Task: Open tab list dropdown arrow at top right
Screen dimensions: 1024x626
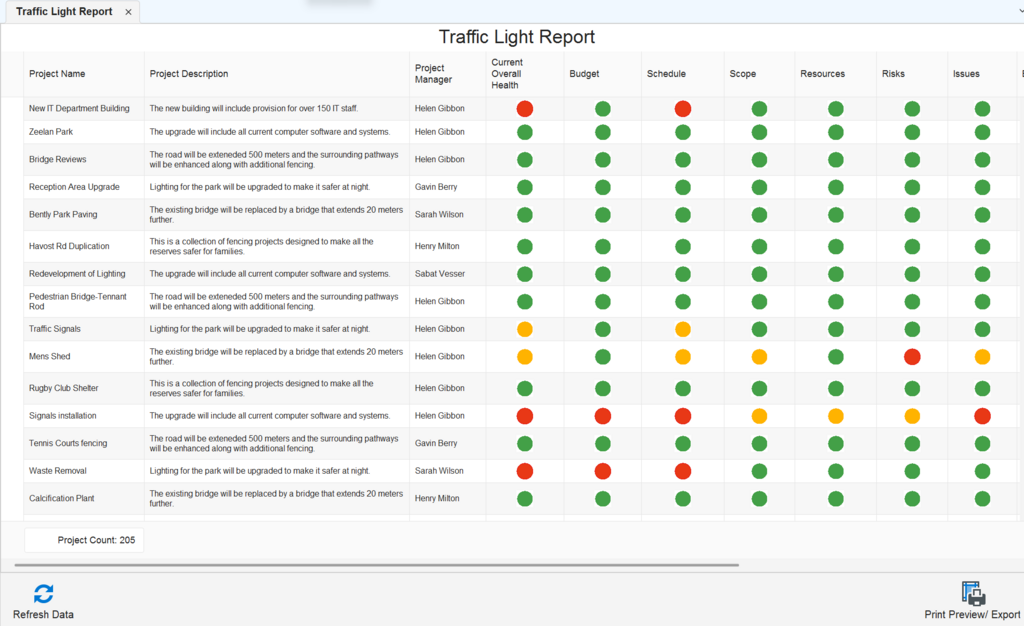Action: pos(1018,12)
